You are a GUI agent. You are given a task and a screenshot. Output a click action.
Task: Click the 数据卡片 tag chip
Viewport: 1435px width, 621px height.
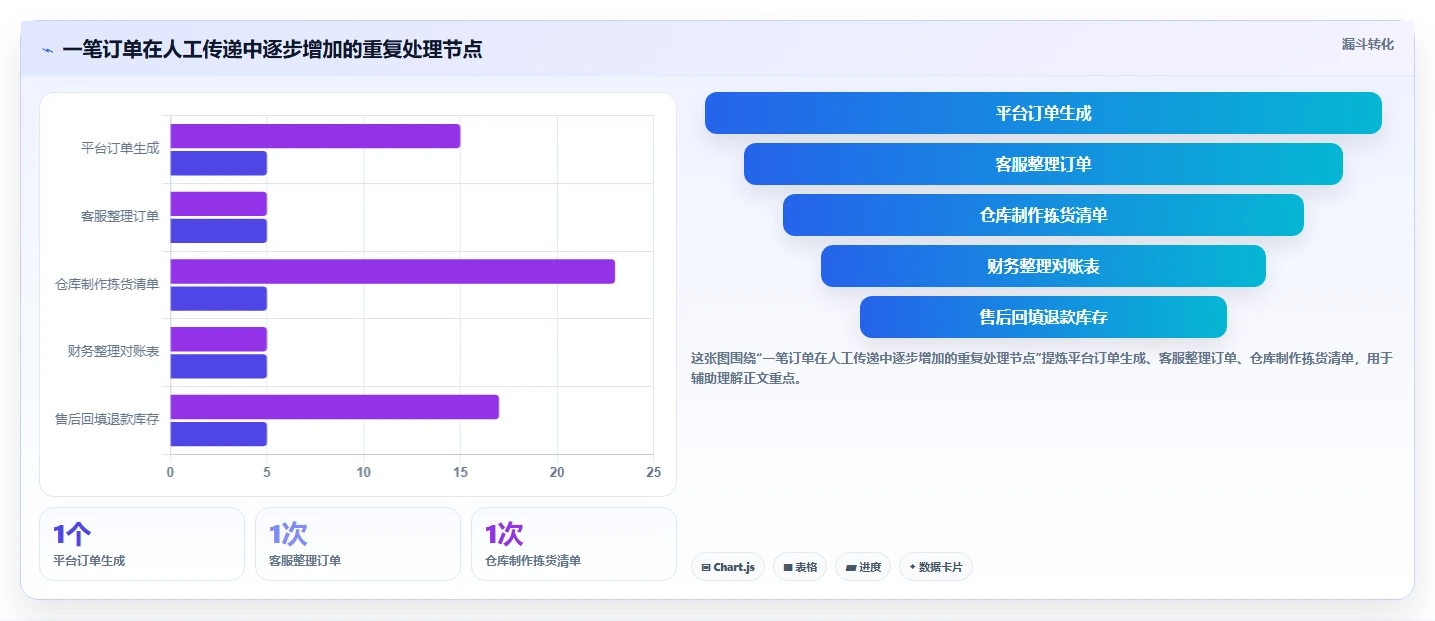936,567
